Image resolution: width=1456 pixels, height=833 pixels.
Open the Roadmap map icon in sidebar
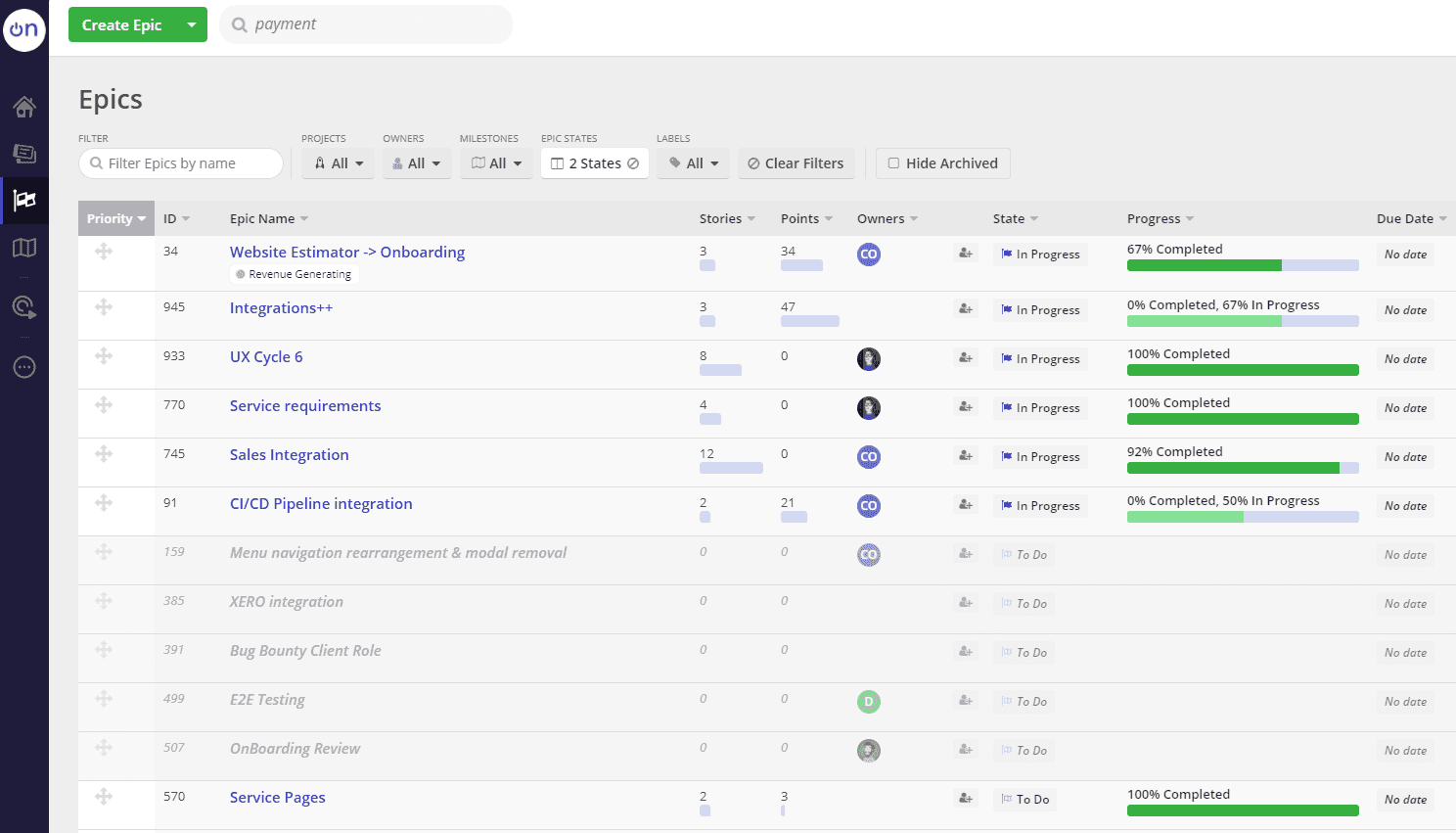click(x=24, y=248)
